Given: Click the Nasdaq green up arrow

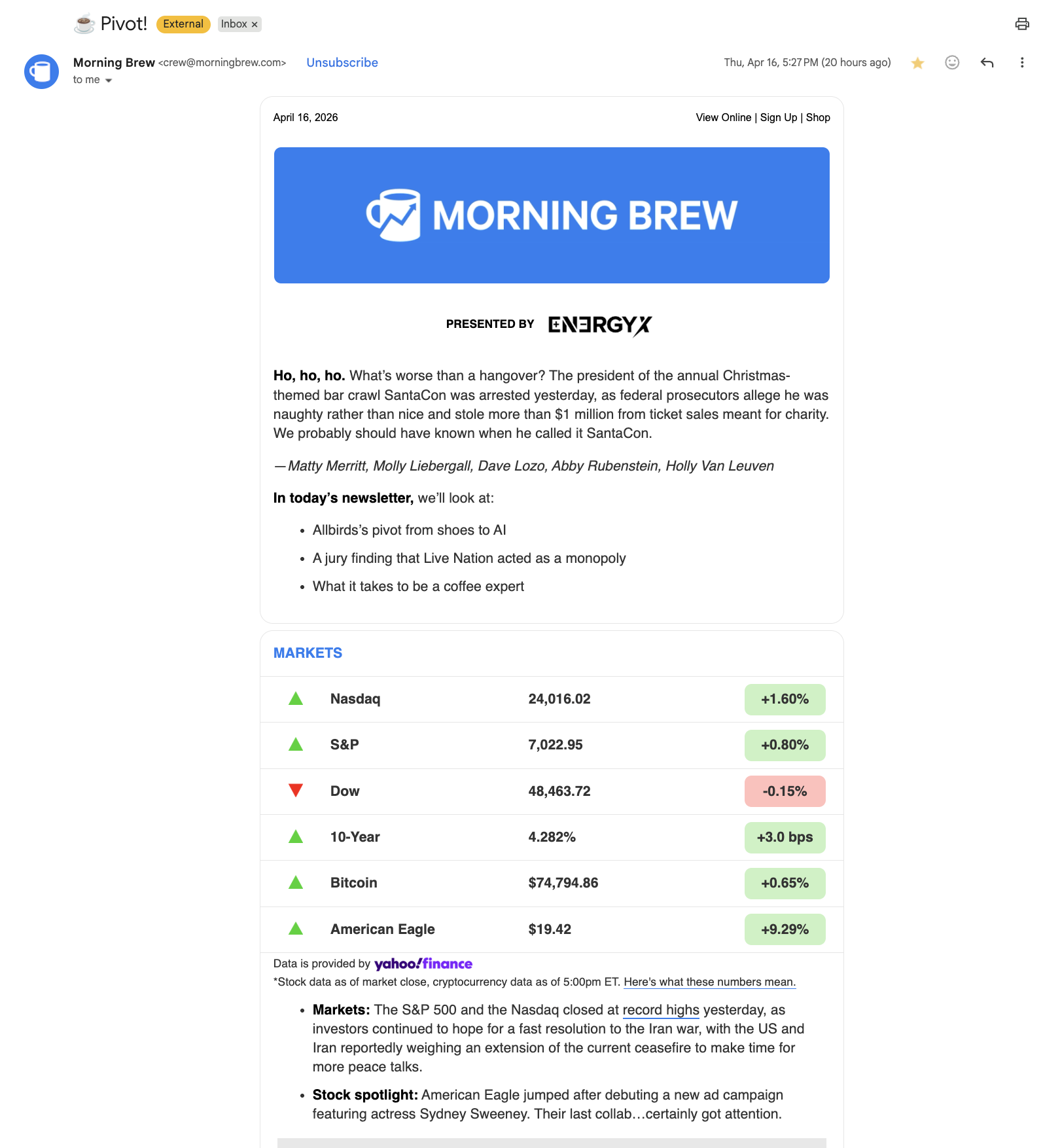Looking at the screenshot, I should point(296,699).
